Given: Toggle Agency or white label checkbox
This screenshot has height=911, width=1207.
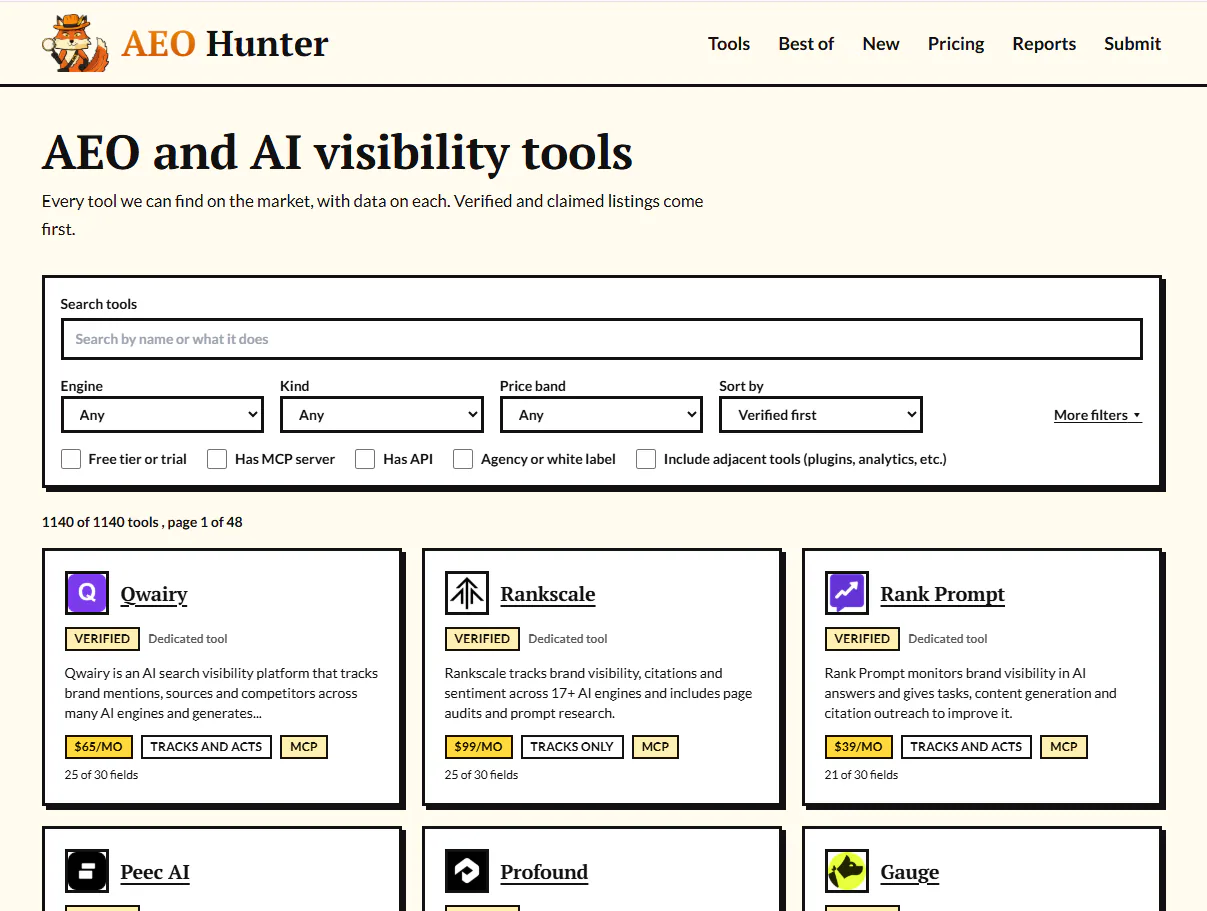Looking at the screenshot, I should pyautogui.click(x=463, y=459).
